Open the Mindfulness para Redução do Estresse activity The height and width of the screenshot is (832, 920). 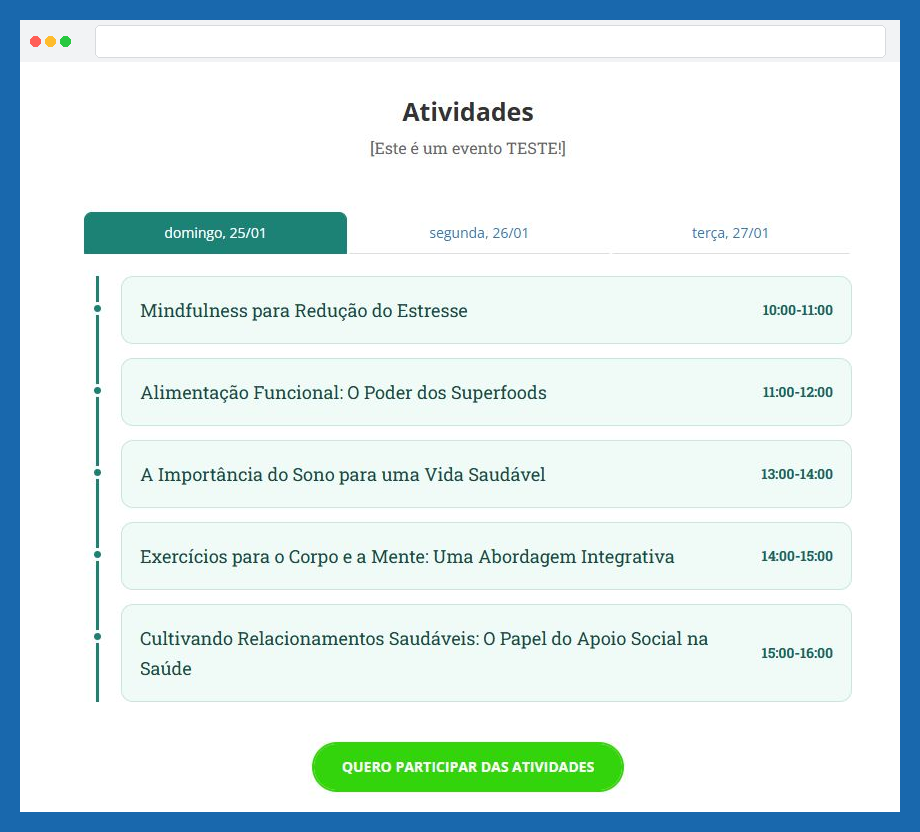pyautogui.click(x=486, y=310)
